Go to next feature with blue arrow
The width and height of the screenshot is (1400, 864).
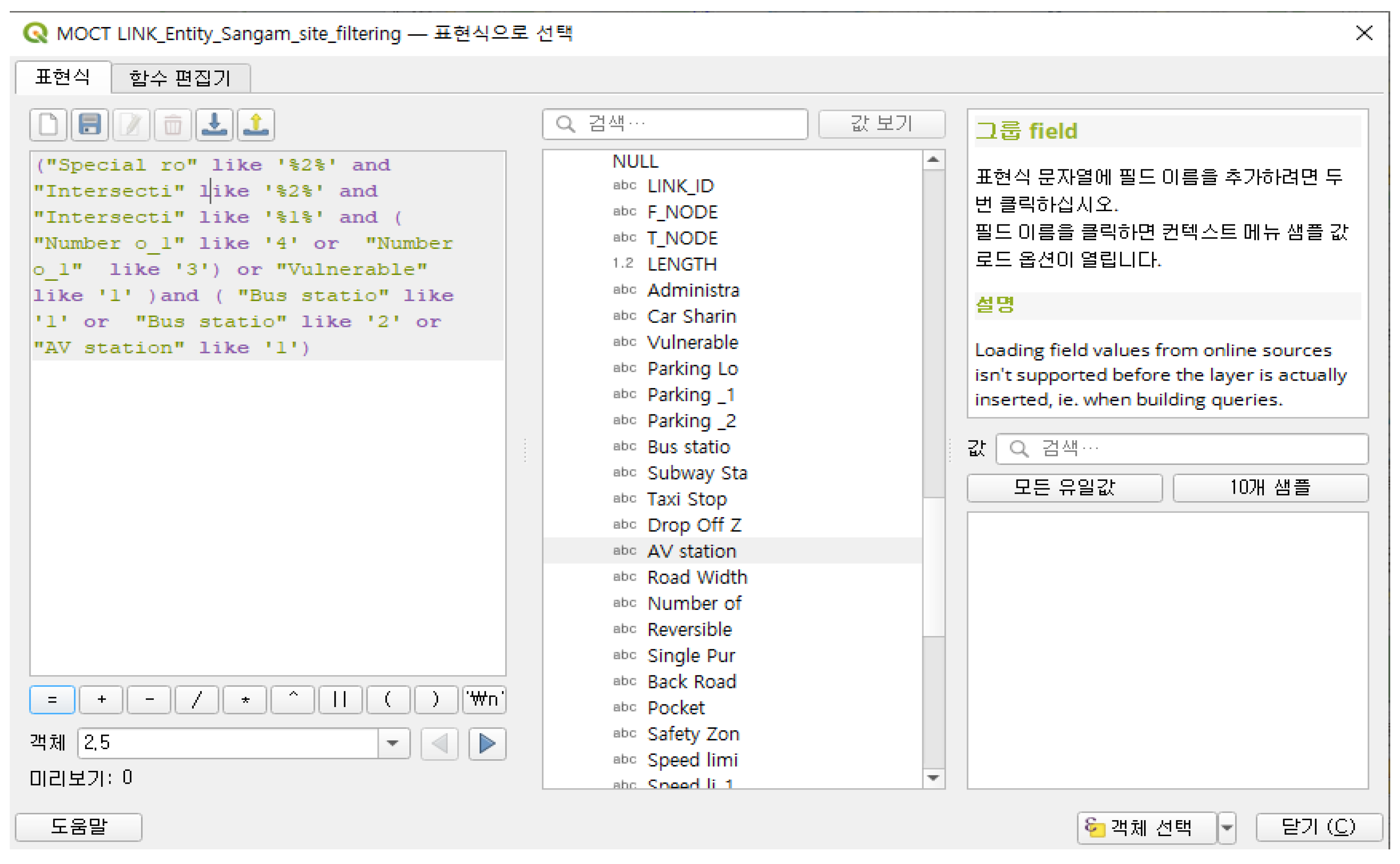click(486, 744)
